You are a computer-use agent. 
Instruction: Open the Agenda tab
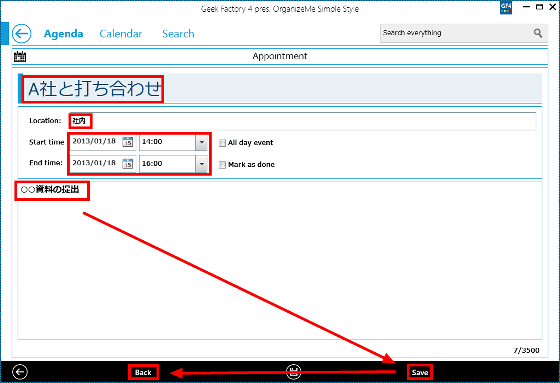pos(63,34)
